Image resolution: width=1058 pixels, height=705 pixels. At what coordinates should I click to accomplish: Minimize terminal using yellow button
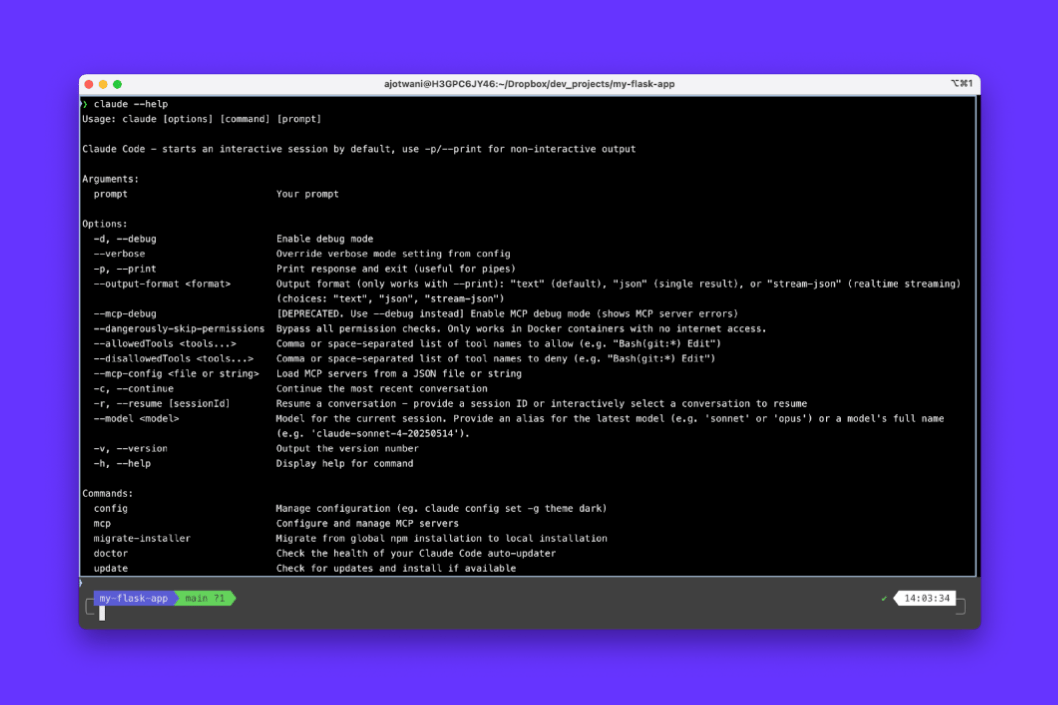(x=103, y=84)
